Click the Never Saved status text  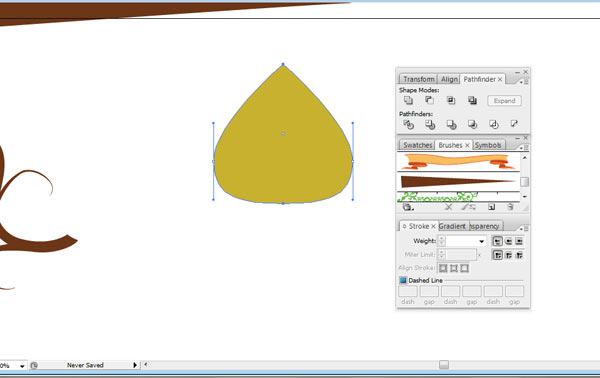[85, 365]
